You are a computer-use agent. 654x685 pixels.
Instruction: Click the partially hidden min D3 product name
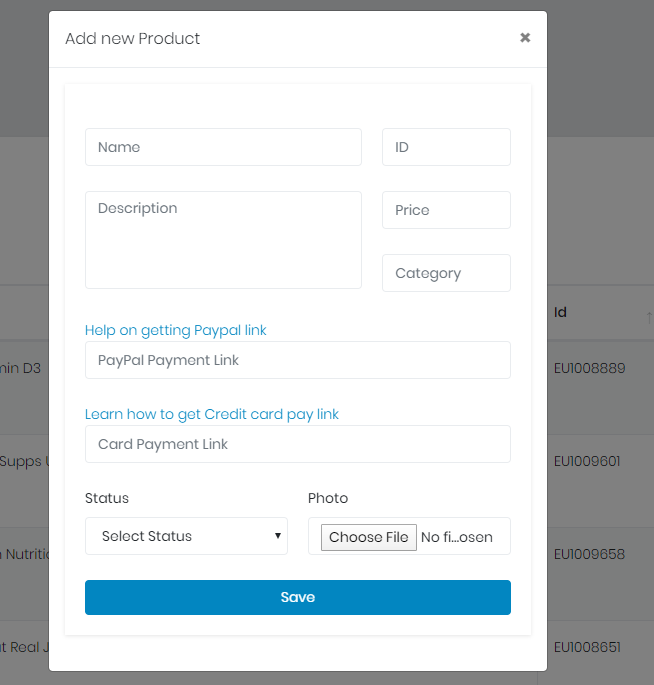pyautogui.click(x=21, y=368)
